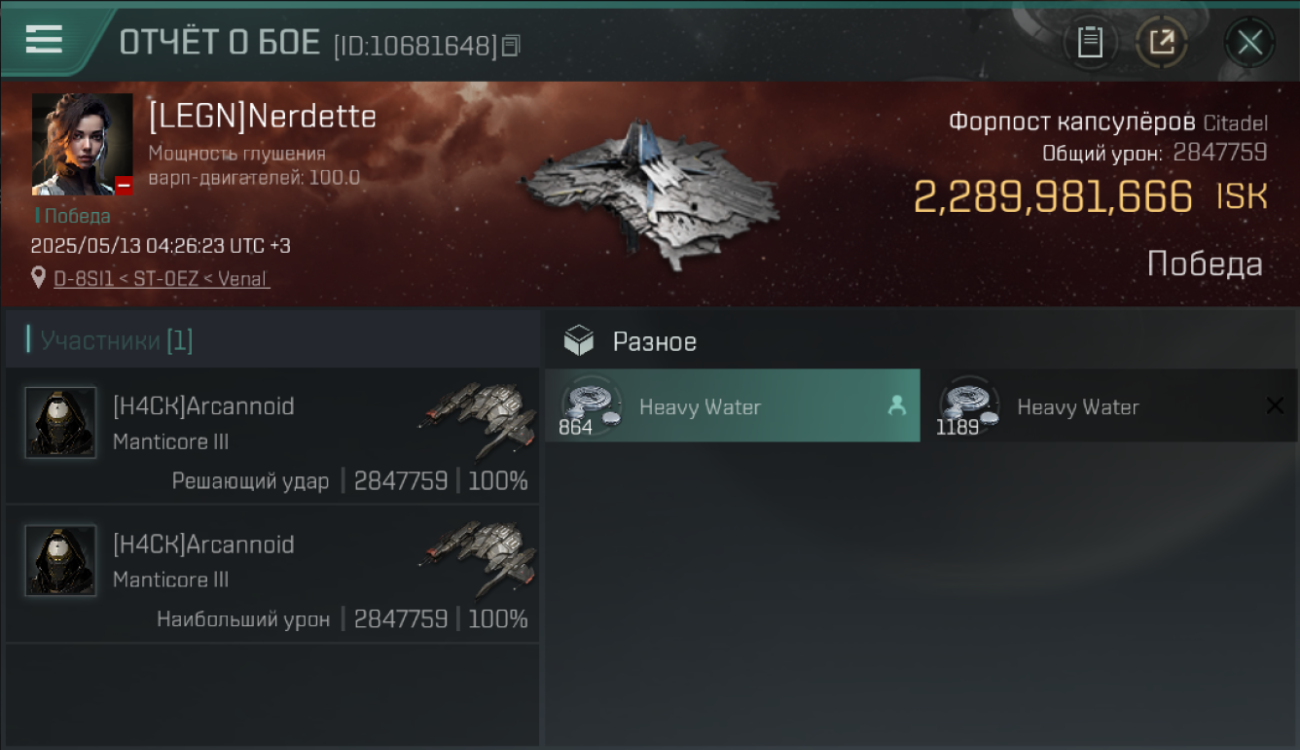
Task: Select the dropped Heavy Water 864 item
Action: point(732,406)
